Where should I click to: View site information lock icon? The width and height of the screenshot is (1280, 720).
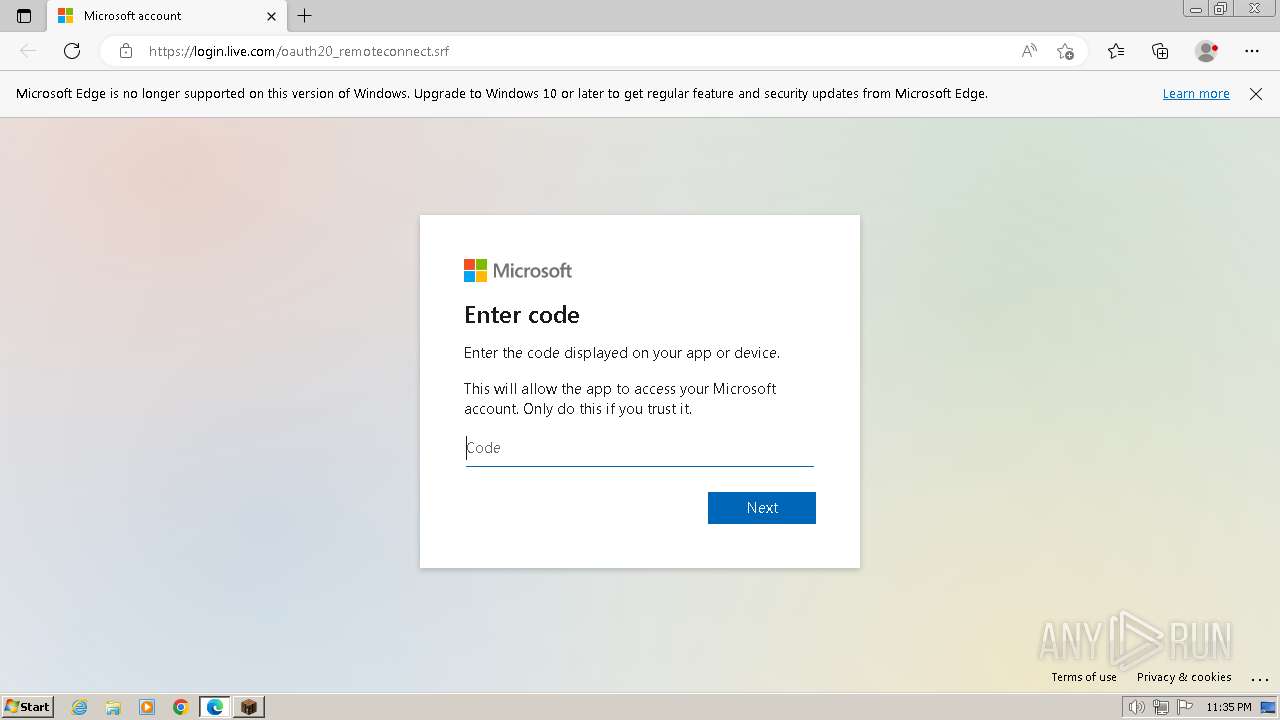[125, 51]
